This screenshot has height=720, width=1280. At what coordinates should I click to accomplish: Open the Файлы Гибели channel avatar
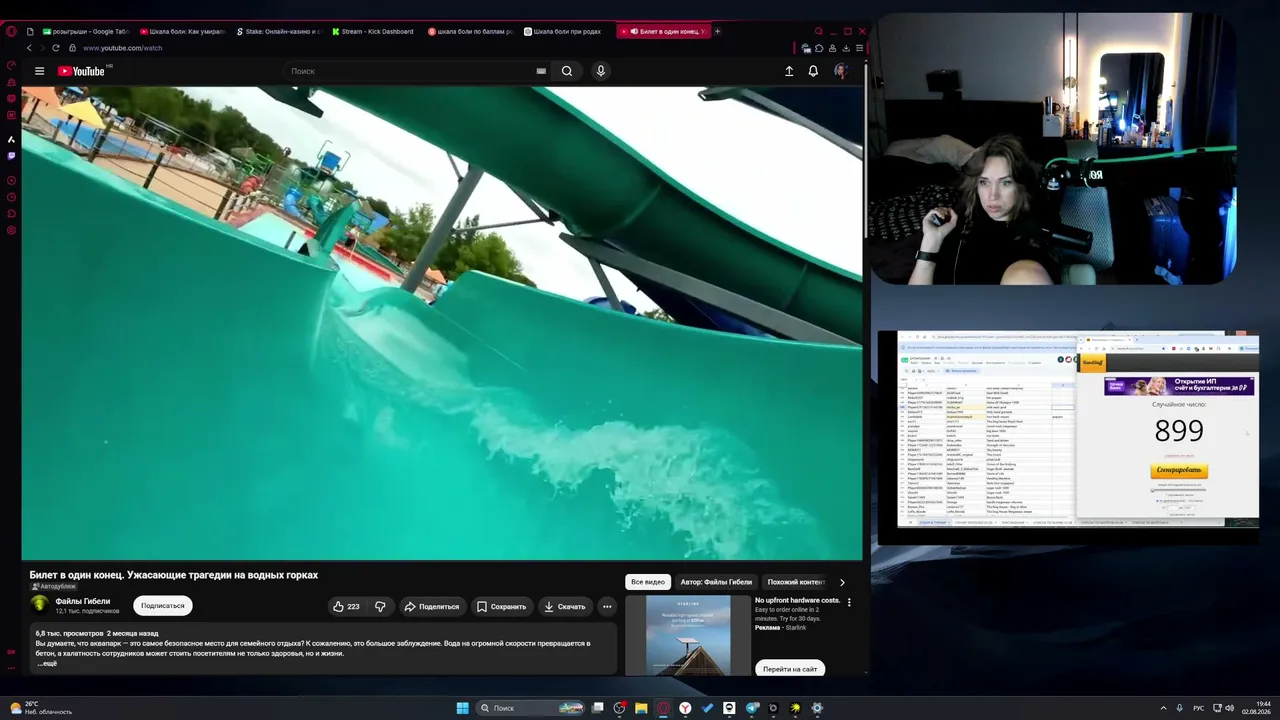tap(40, 605)
